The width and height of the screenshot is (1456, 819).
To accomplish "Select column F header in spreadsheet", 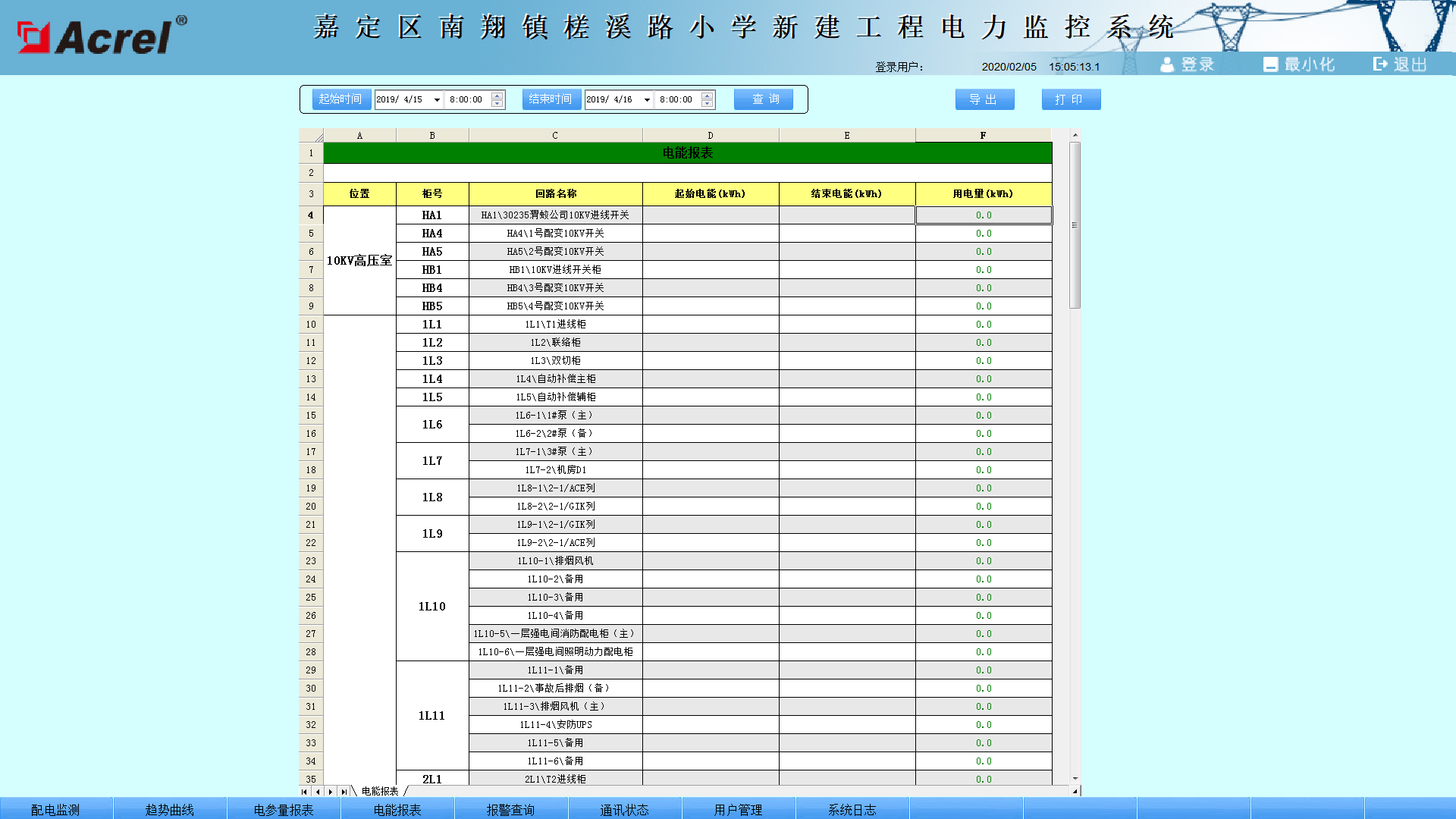I will (983, 136).
